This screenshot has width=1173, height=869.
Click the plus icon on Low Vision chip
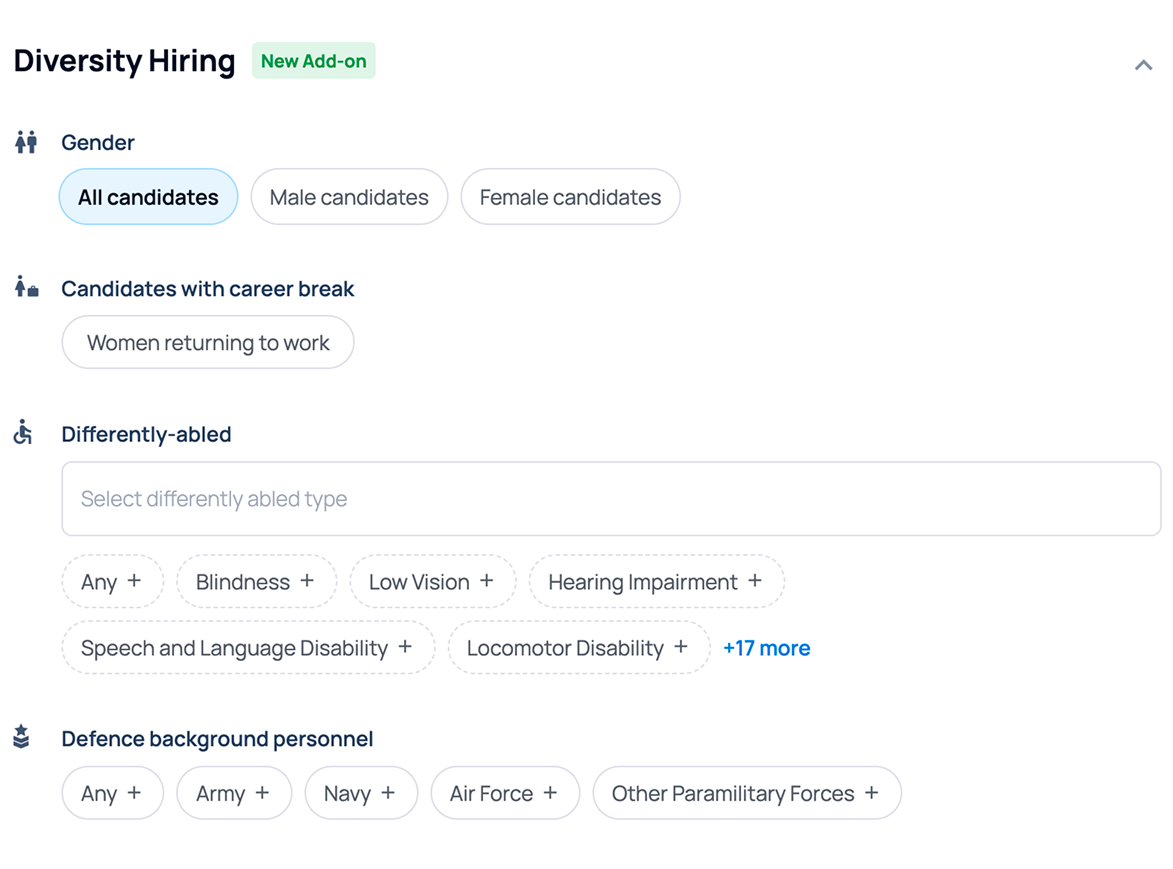tap(487, 581)
